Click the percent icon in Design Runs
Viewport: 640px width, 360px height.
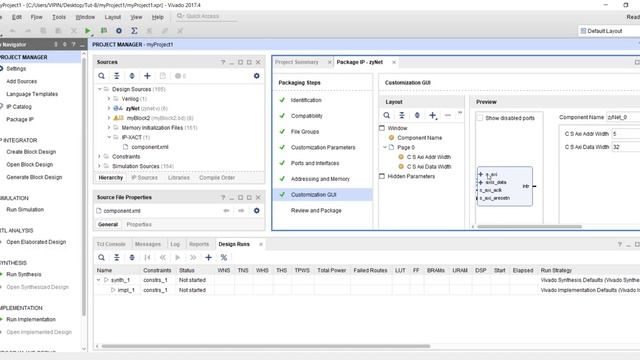coord(224,258)
